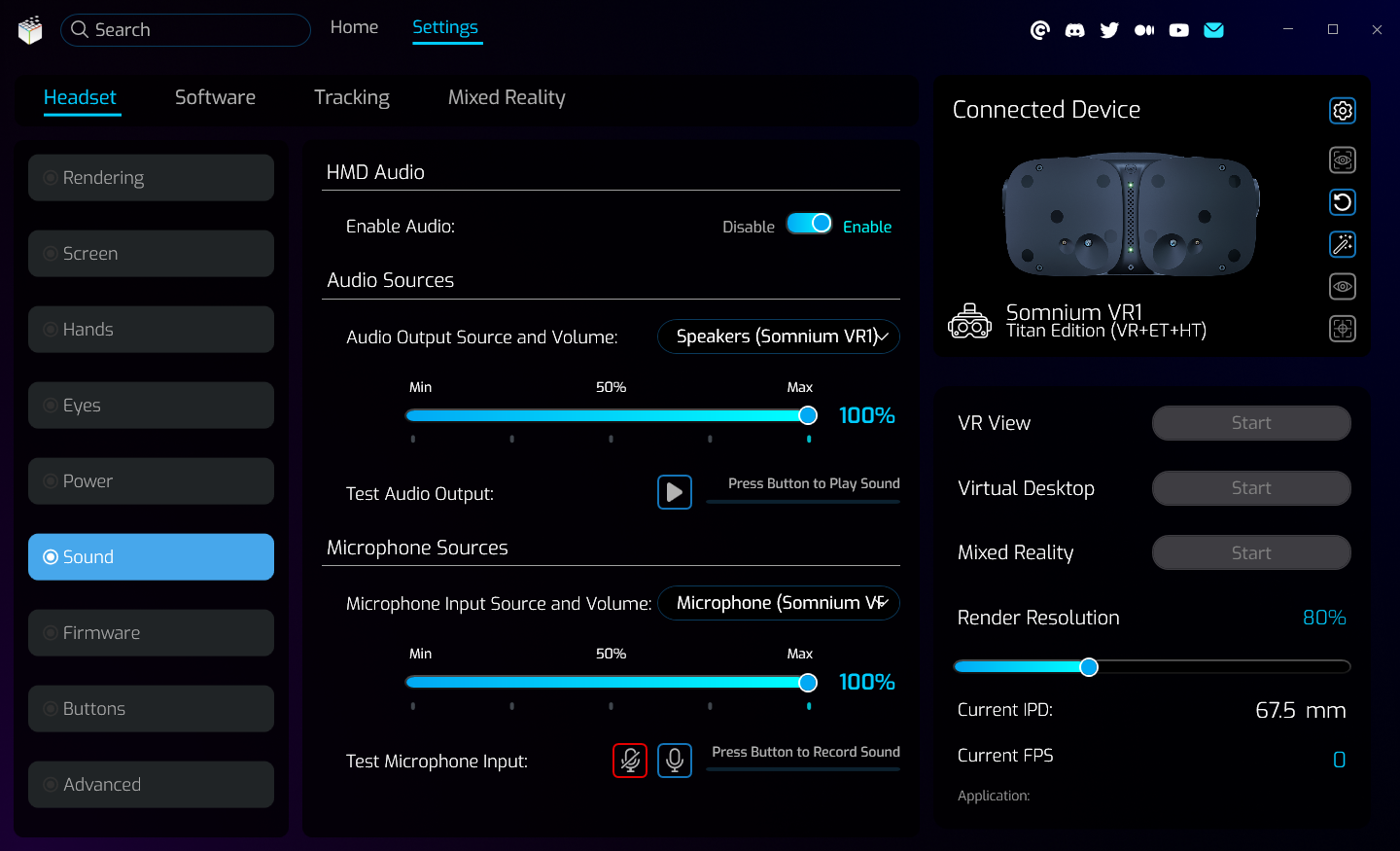Click the eye calibration scan icon
Image resolution: width=1400 pixels, height=851 pixels.
click(1343, 160)
